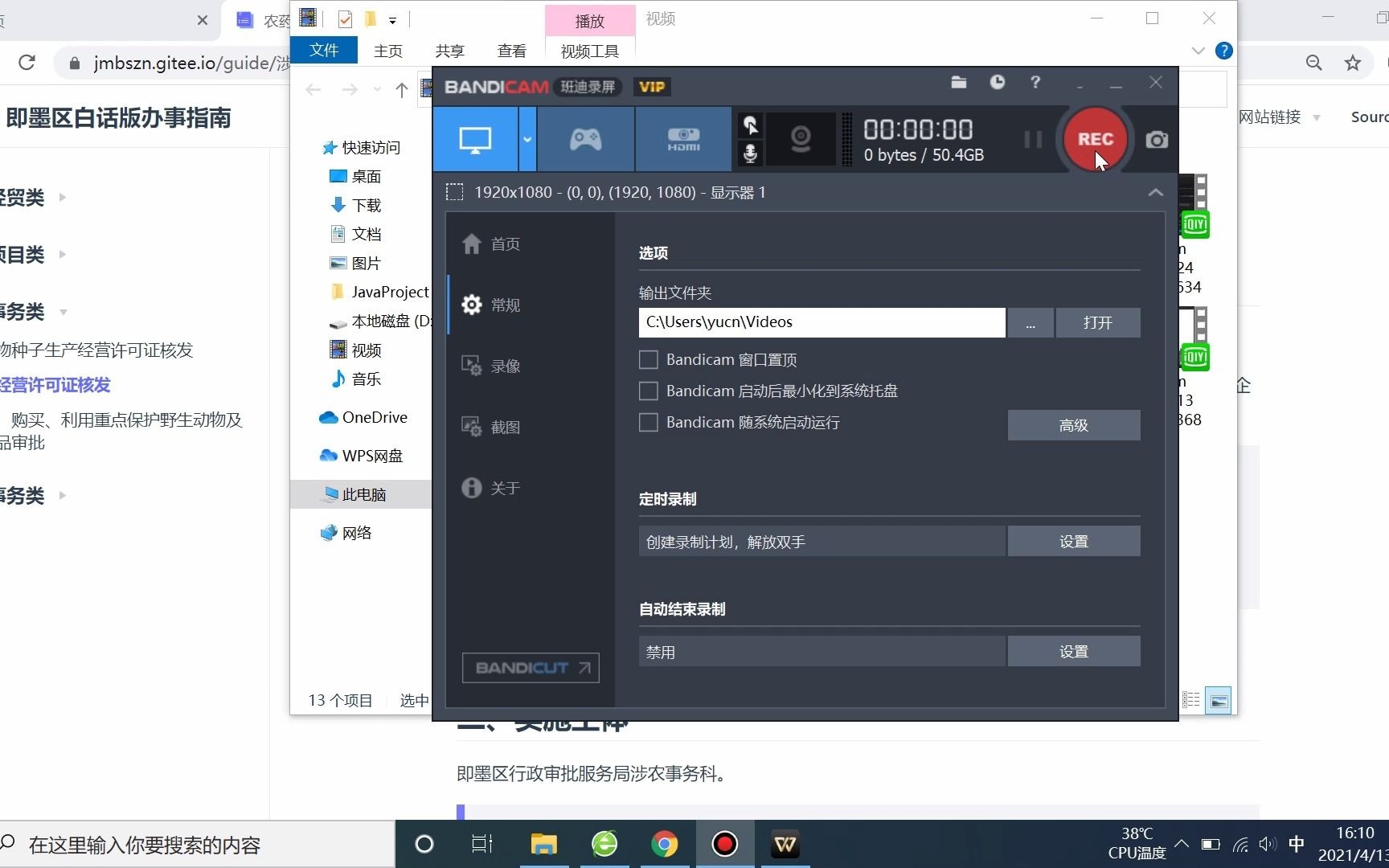Open scheduled recording clock icon
The image size is (1389, 868).
click(997, 82)
